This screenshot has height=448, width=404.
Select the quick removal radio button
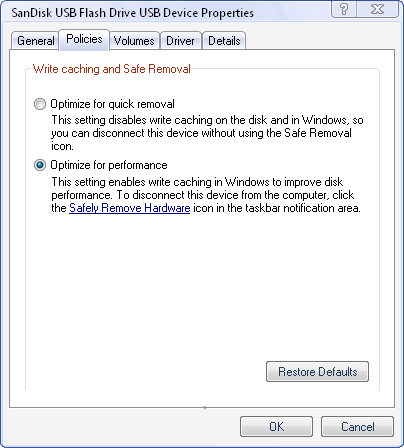click(40, 104)
